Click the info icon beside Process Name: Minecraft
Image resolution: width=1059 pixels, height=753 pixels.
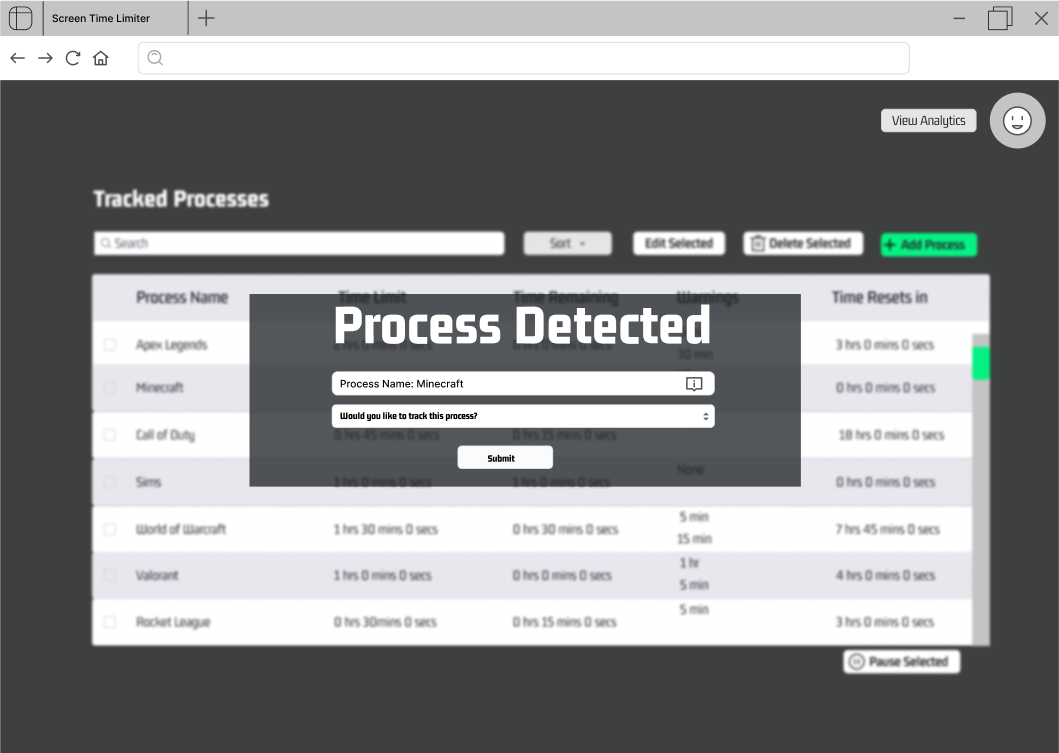(x=694, y=384)
